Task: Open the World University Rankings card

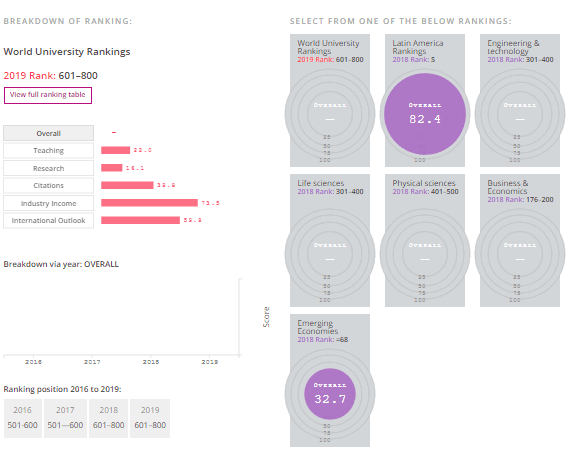Action: point(330,100)
